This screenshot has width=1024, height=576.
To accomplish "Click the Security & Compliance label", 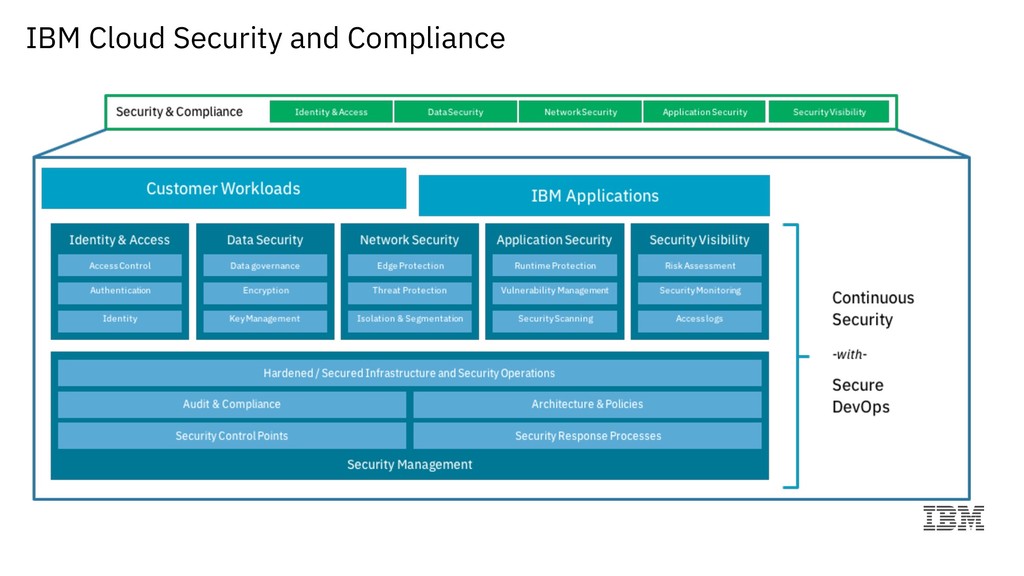I will pyautogui.click(x=179, y=112).
